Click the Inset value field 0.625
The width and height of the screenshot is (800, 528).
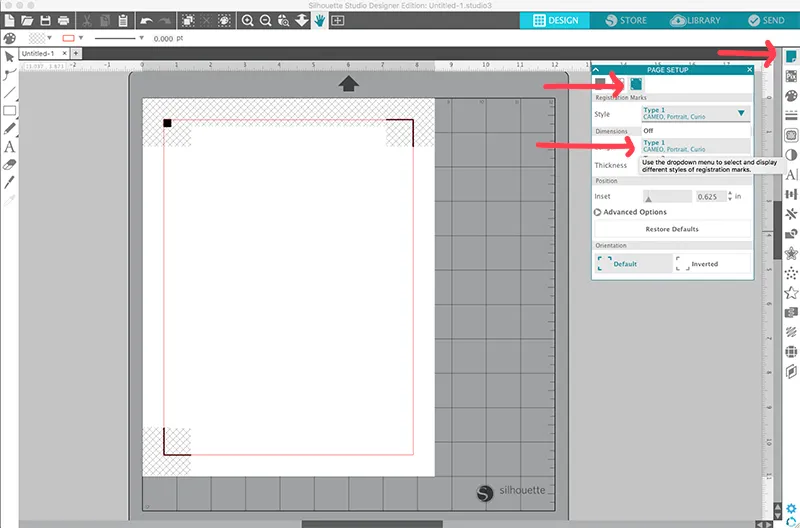click(x=711, y=196)
